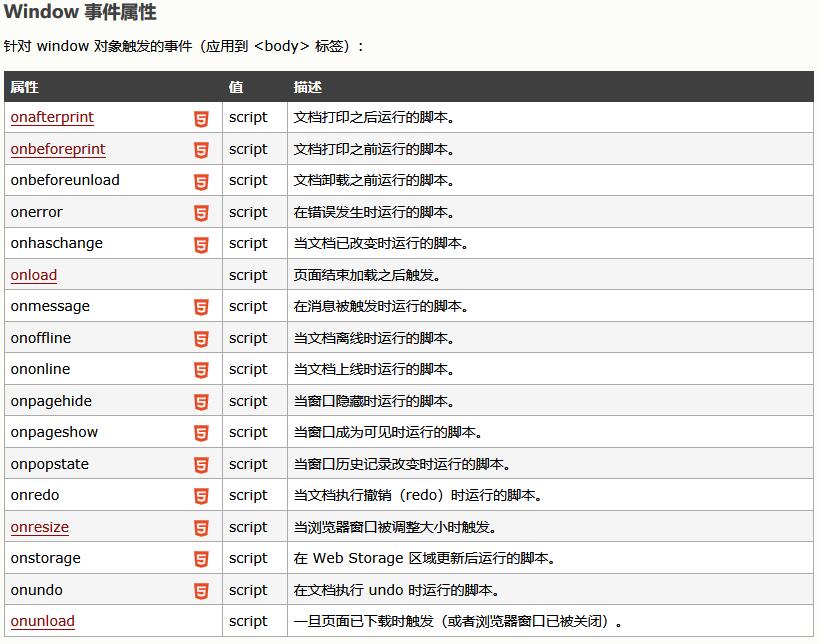The height and width of the screenshot is (644, 820).
Task: Click the Window 事件属性 heading
Action: click(80, 12)
